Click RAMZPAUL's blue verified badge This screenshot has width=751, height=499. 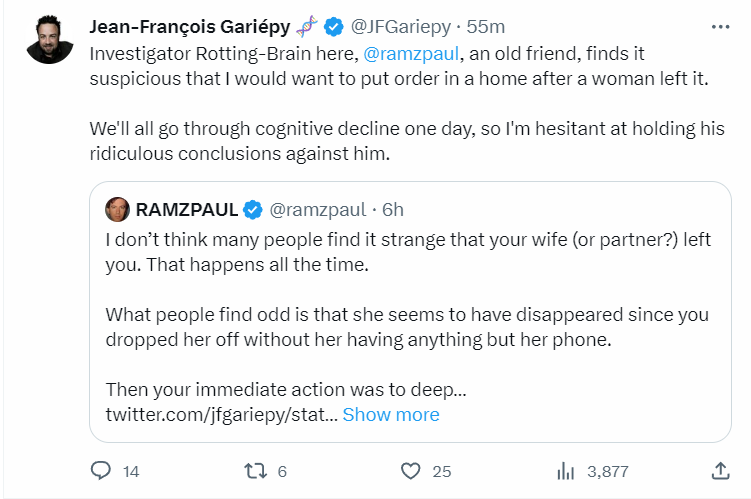[x=253, y=209]
